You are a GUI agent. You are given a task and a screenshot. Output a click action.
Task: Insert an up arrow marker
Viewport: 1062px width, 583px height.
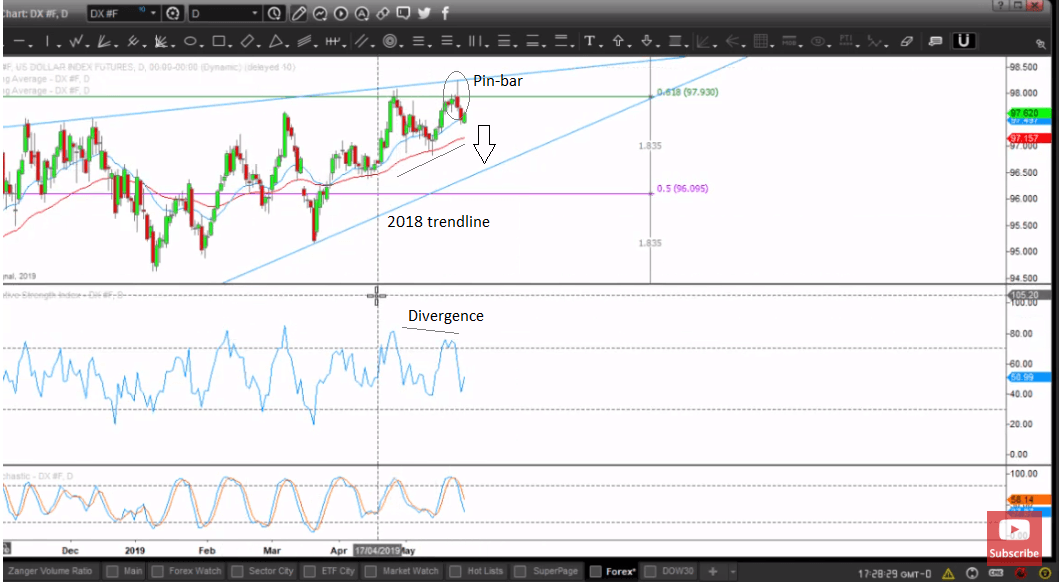click(619, 42)
